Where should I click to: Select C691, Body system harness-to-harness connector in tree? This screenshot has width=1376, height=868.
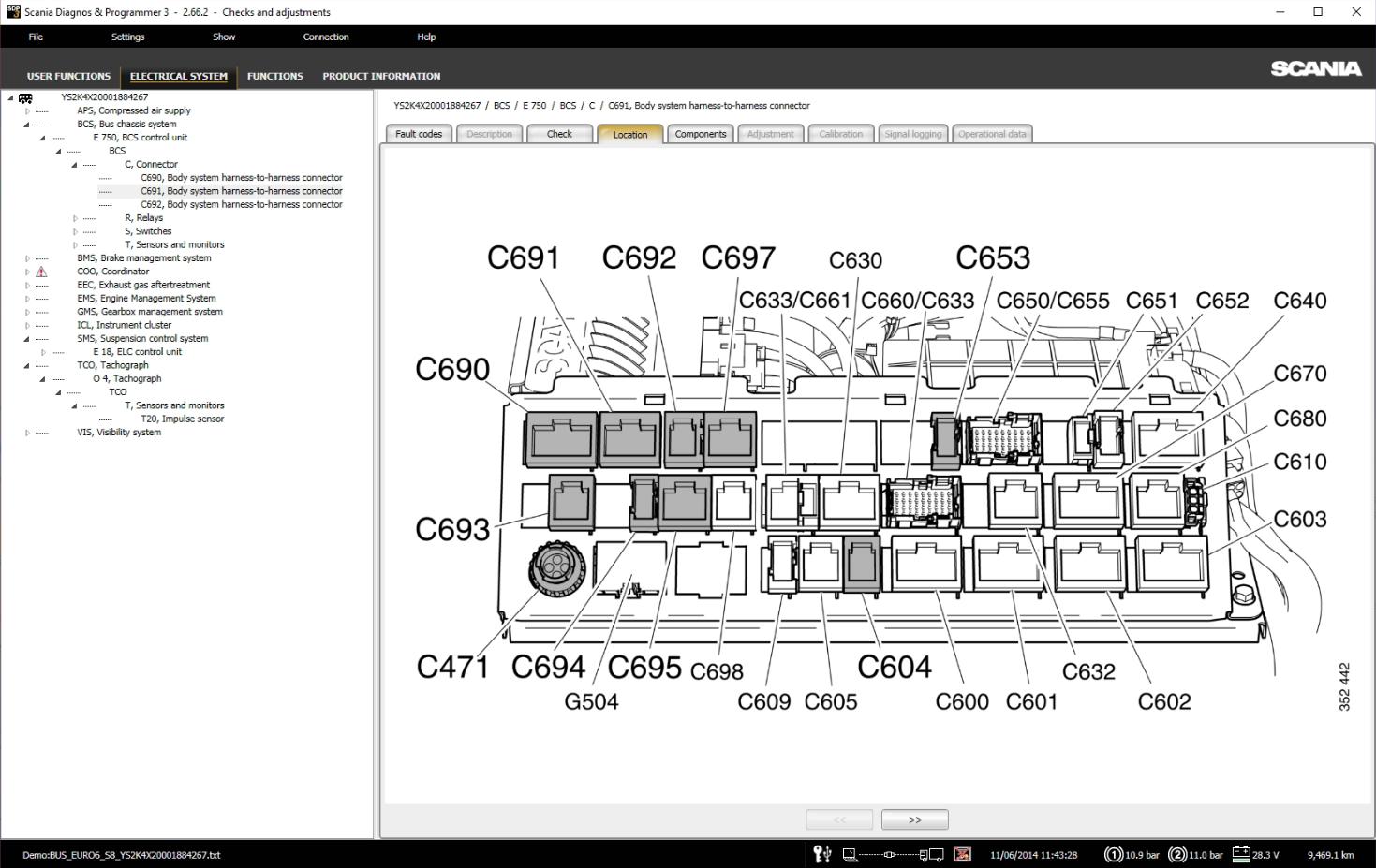point(242,191)
